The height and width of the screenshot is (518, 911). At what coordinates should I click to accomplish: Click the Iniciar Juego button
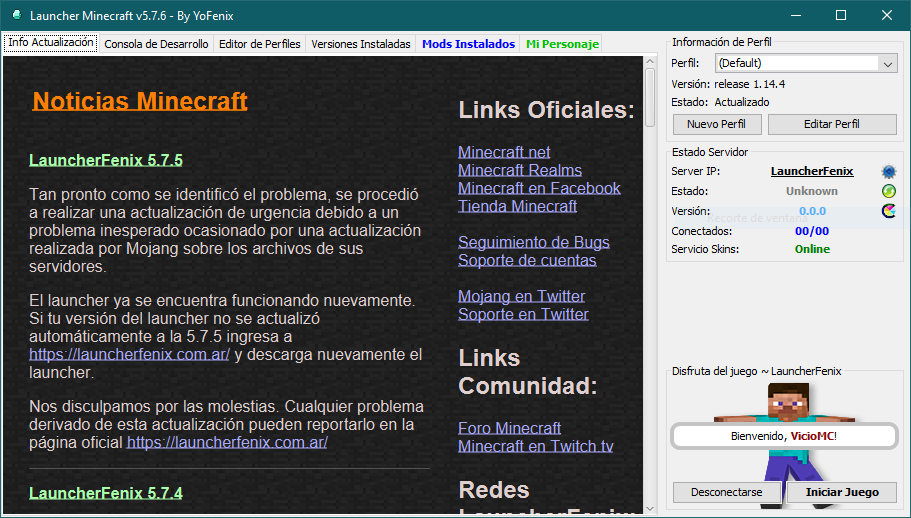click(842, 492)
